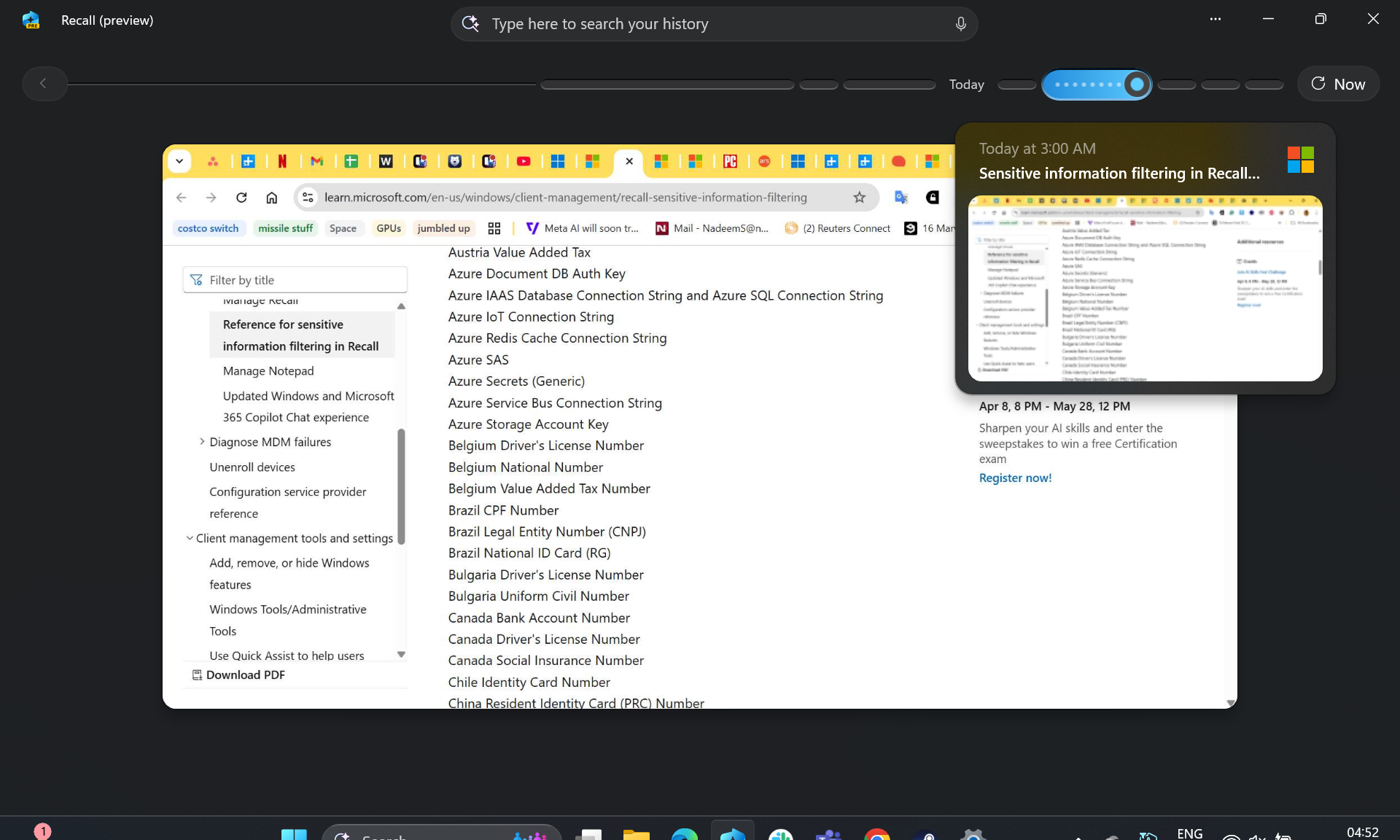Open the Manage Notepad sidebar entry
The width and height of the screenshot is (1400, 840).
[x=268, y=371]
